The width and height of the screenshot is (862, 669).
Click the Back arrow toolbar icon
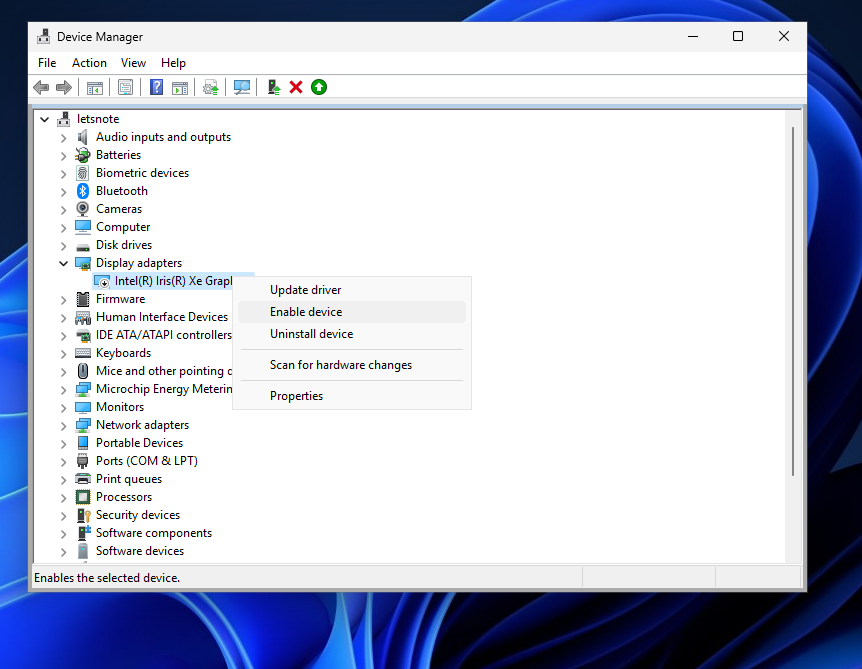(x=41, y=87)
